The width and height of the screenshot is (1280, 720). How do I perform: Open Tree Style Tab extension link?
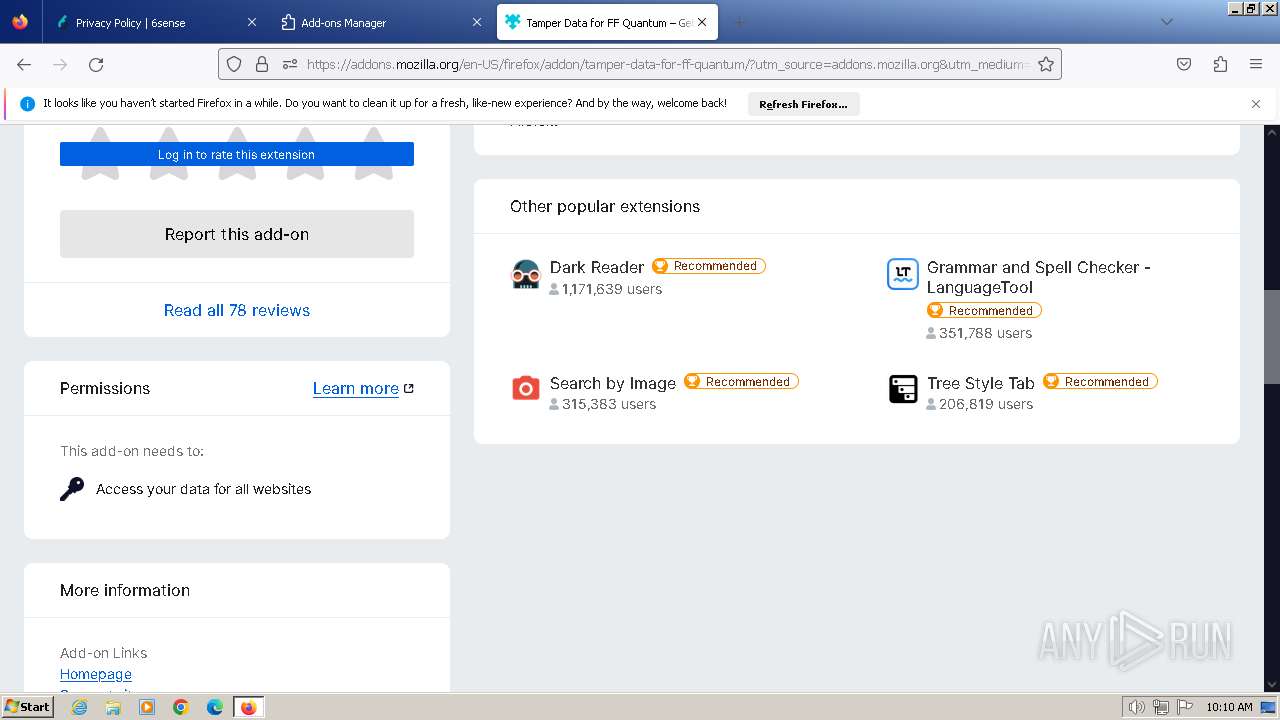click(x=981, y=383)
